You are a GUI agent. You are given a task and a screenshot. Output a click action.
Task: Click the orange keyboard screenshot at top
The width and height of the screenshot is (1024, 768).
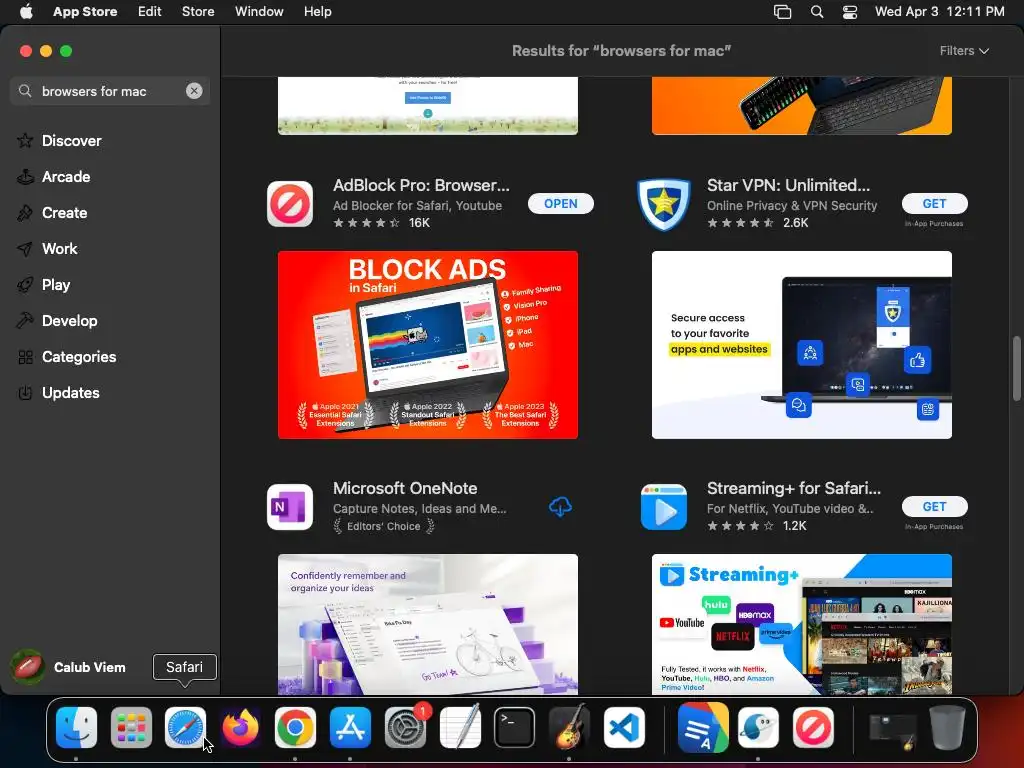801,106
